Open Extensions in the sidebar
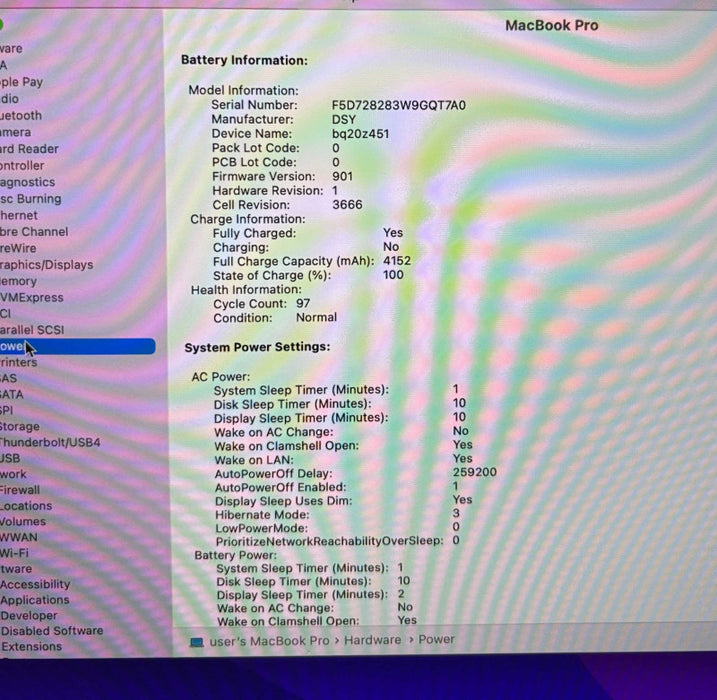This screenshot has height=700, width=717. point(31,646)
